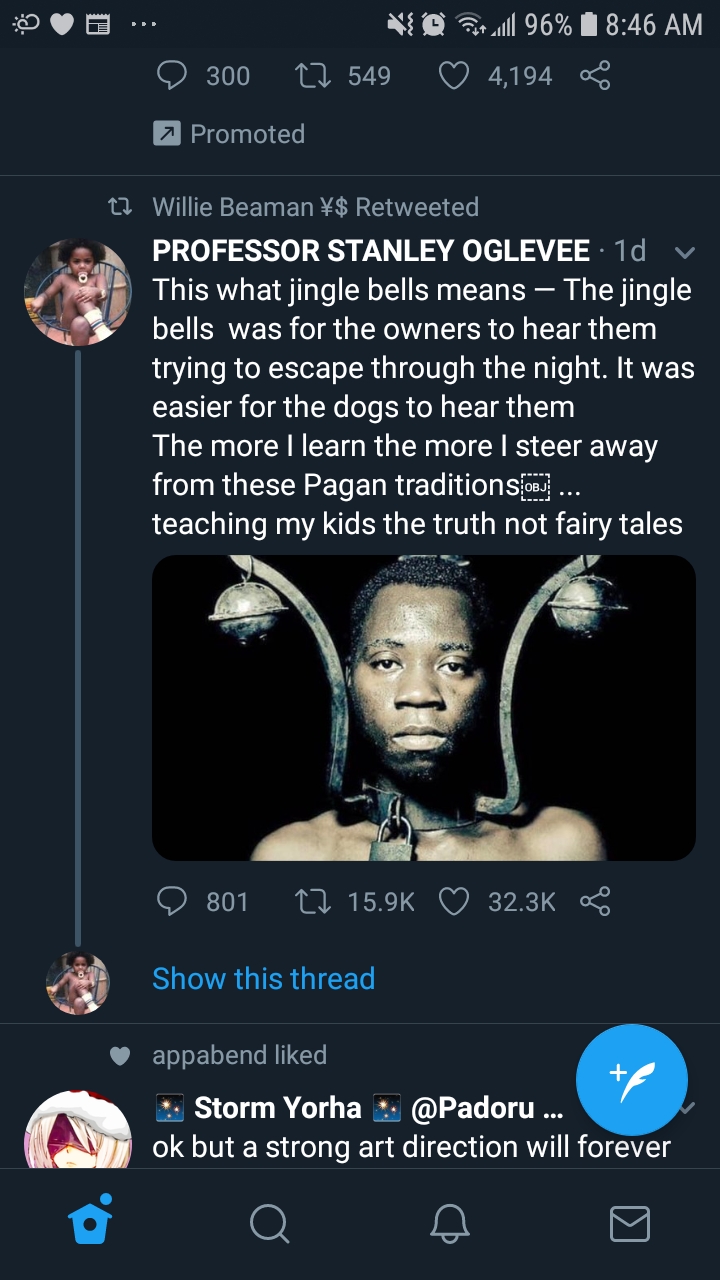Share the promoted tweet
This screenshot has width=720, height=1280.
pyautogui.click(x=595, y=75)
